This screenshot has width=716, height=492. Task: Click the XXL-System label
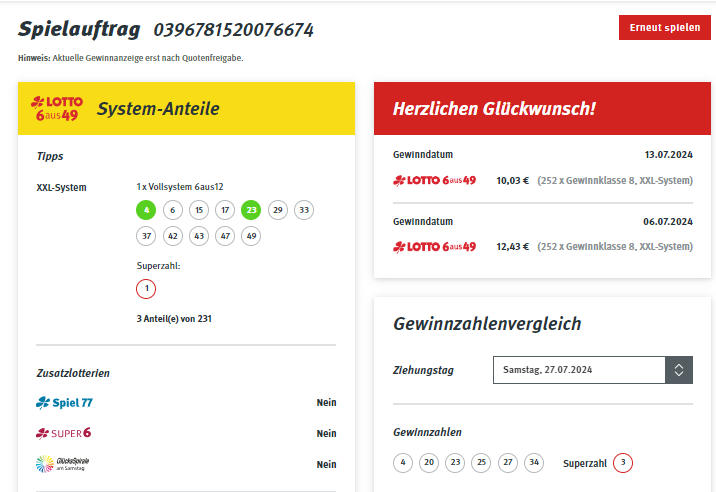(61, 187)
